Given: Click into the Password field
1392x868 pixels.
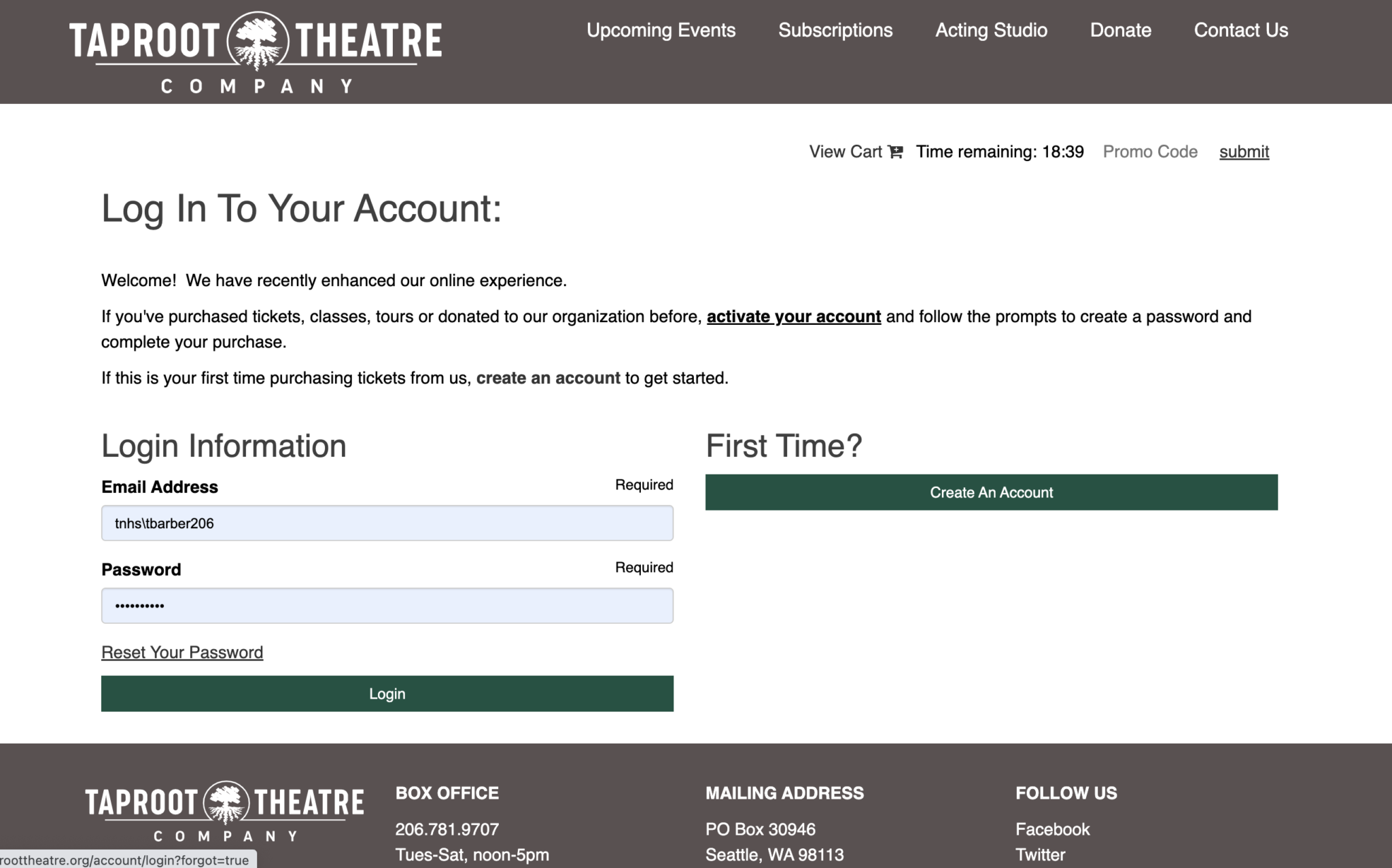Looking at the screenshot, I should (x=387, y=606).
